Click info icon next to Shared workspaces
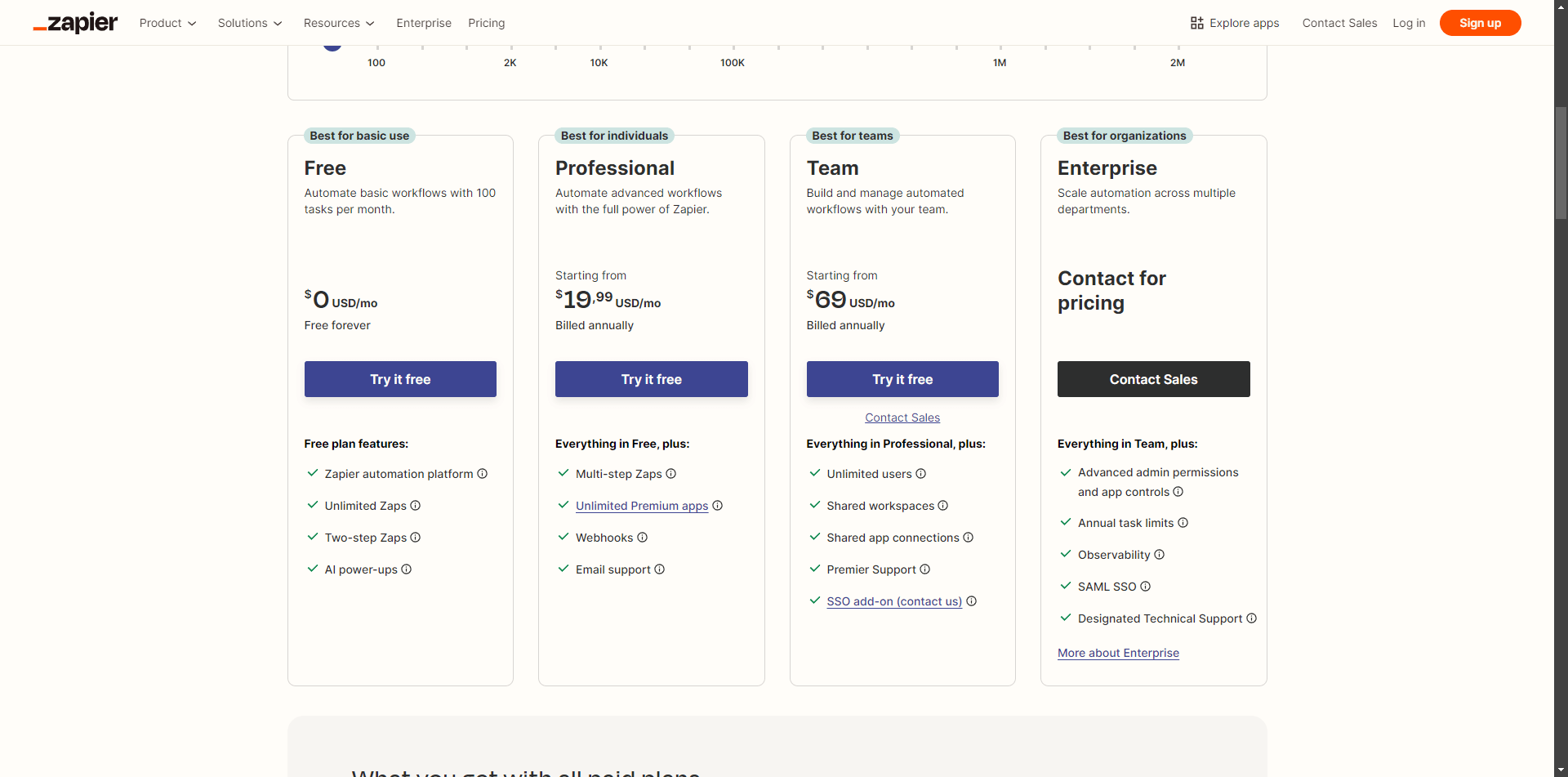The image size is (1568, 777). point(943,506)
